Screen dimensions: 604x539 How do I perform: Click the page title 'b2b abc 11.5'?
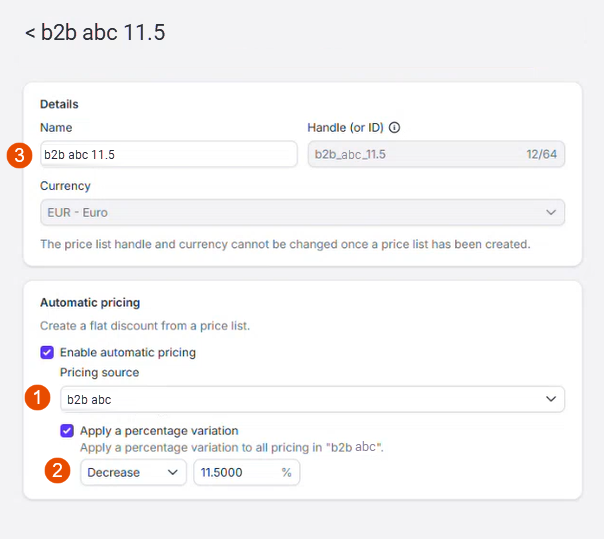pyautogui.click(x=103, y=32)
